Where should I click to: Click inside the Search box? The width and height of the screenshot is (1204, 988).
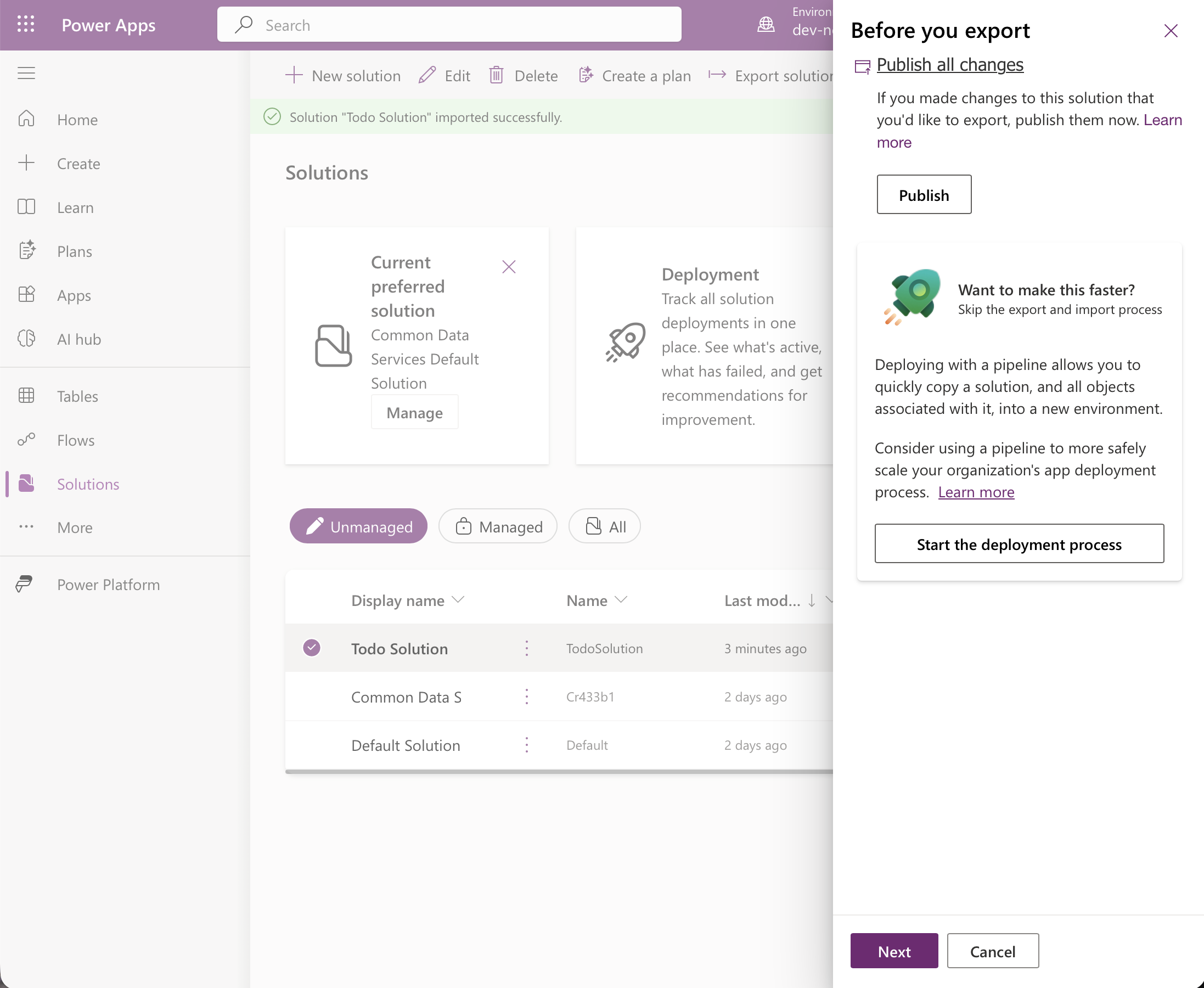tap(449, 25)
